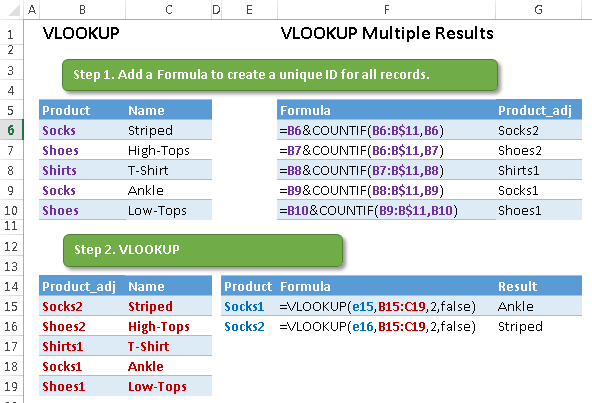Select the VLOOKUP Multiple Results title cell
Image resolution: width=592 pixels, height=403 pixels.
coord(387,33)
